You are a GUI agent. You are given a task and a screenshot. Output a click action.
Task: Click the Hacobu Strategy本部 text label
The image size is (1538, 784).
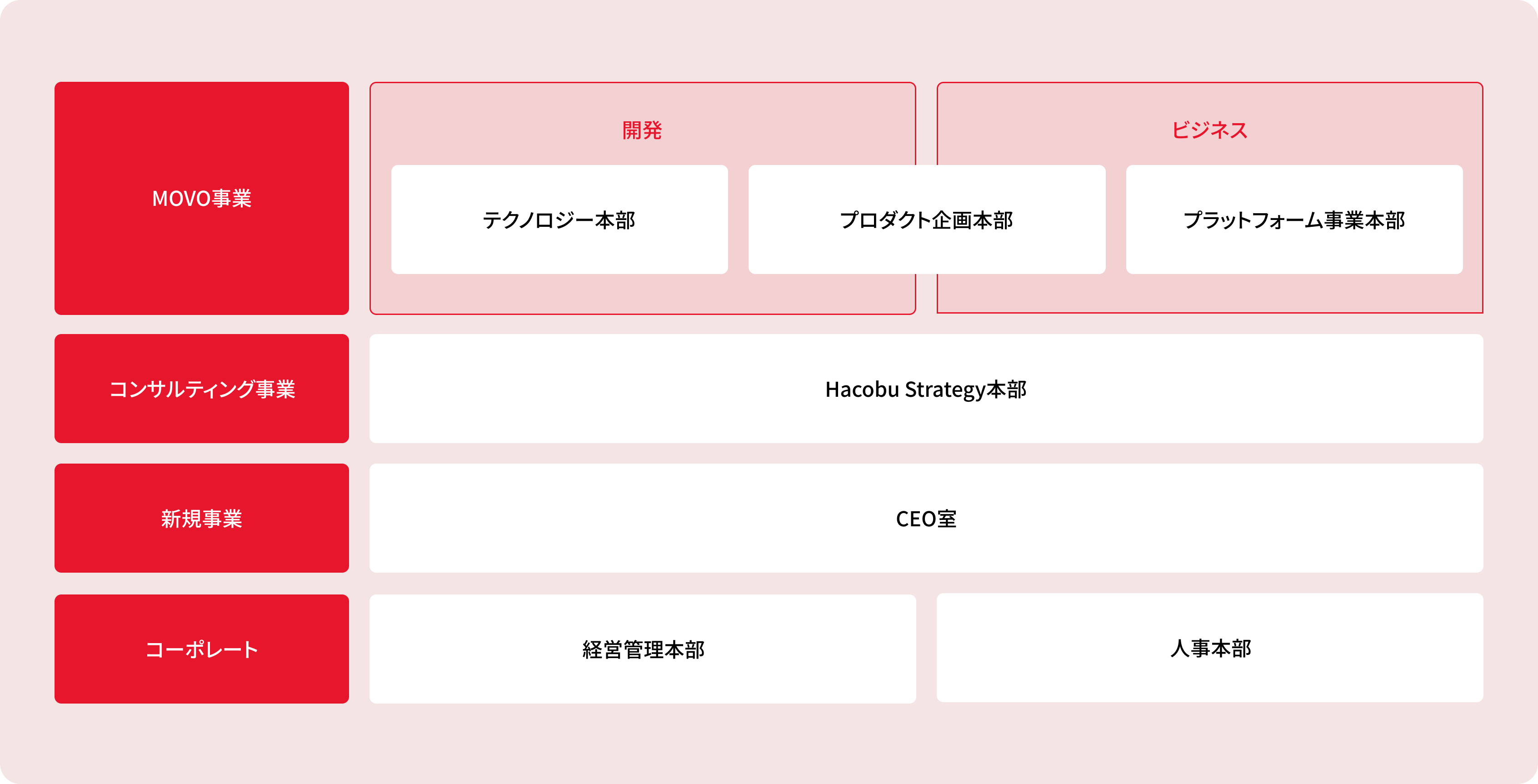pos(926,390)
